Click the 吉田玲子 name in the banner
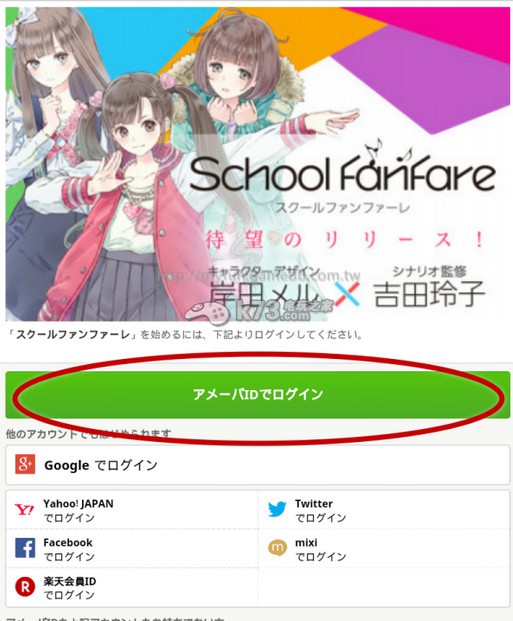This screenshot has height=621, width=513. pos(429,294)
